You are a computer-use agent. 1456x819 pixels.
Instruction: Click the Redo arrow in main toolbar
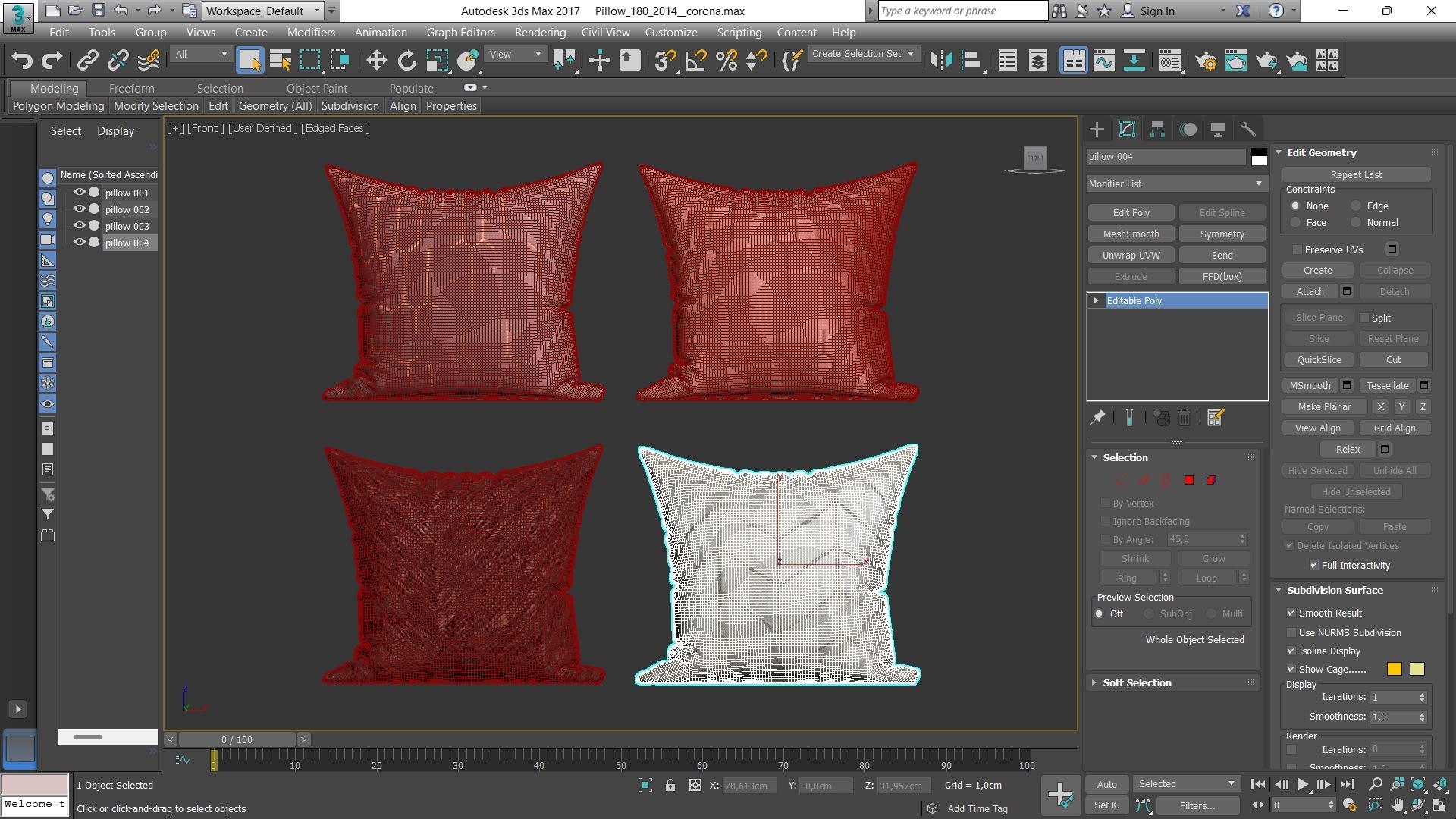coord(52,60)
